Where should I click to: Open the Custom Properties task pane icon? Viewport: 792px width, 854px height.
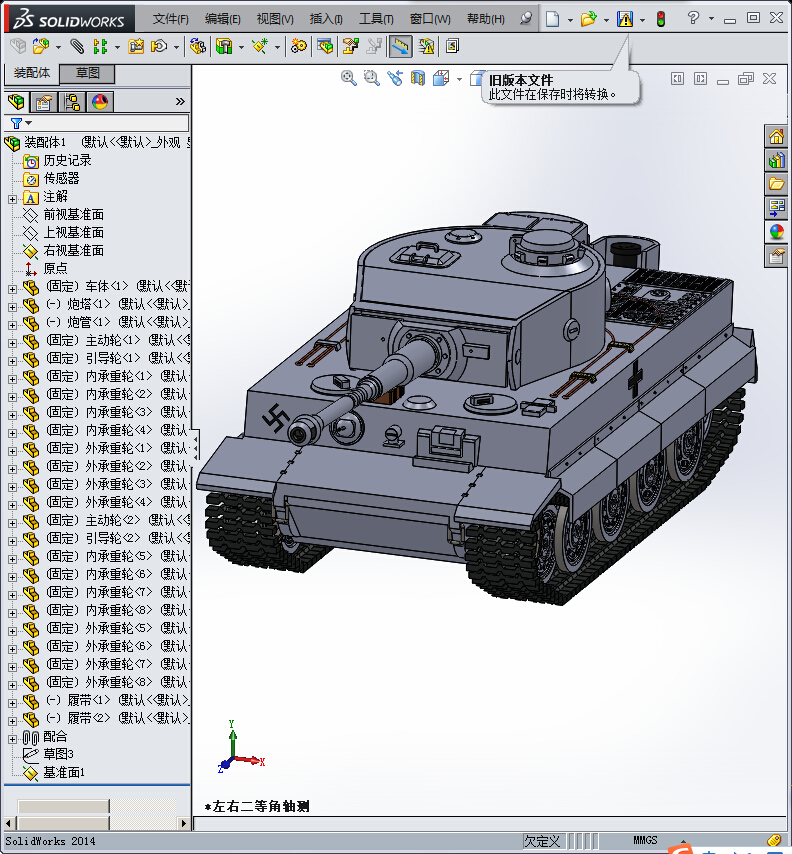(x=776, y=255)
